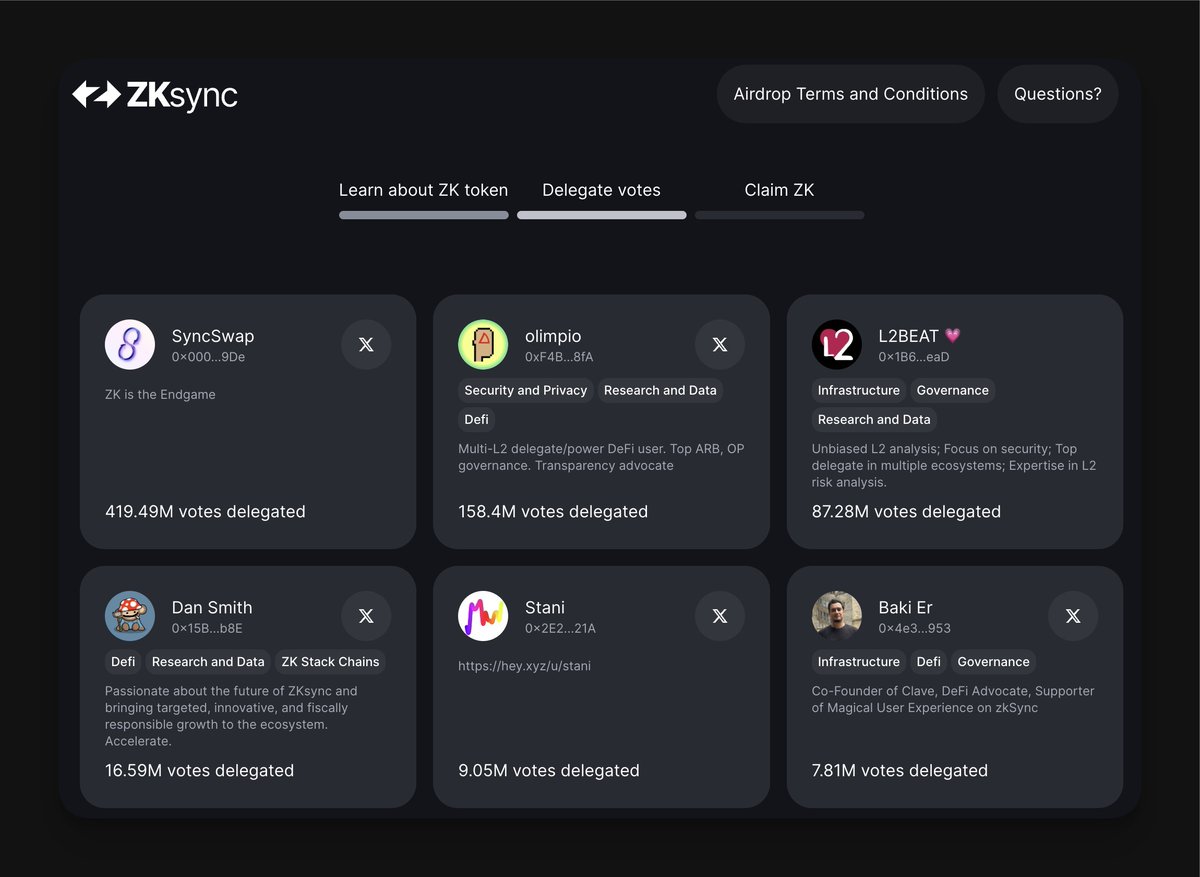Click Baki Er's Co-Founder of Clave description
Viewport: 1200px width, 877px height.
[953, 699]
